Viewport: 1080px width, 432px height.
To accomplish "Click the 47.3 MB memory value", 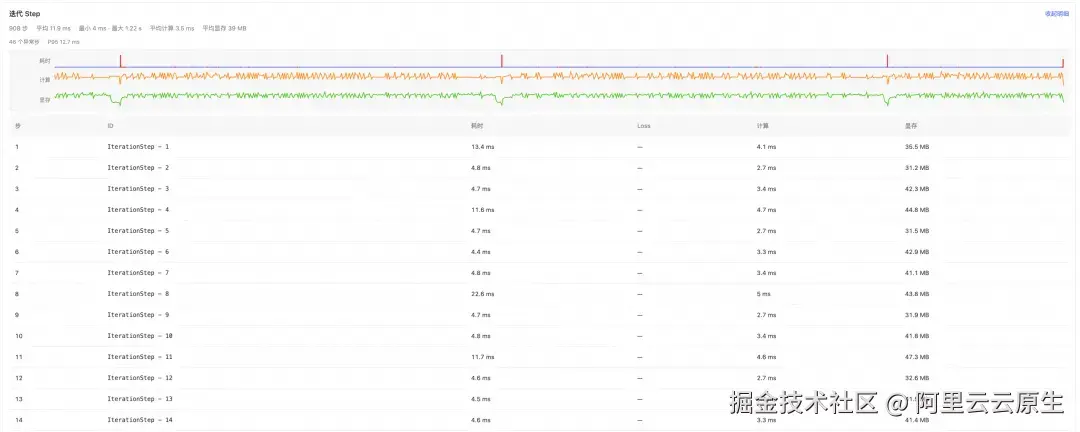I will click(917, 357).
